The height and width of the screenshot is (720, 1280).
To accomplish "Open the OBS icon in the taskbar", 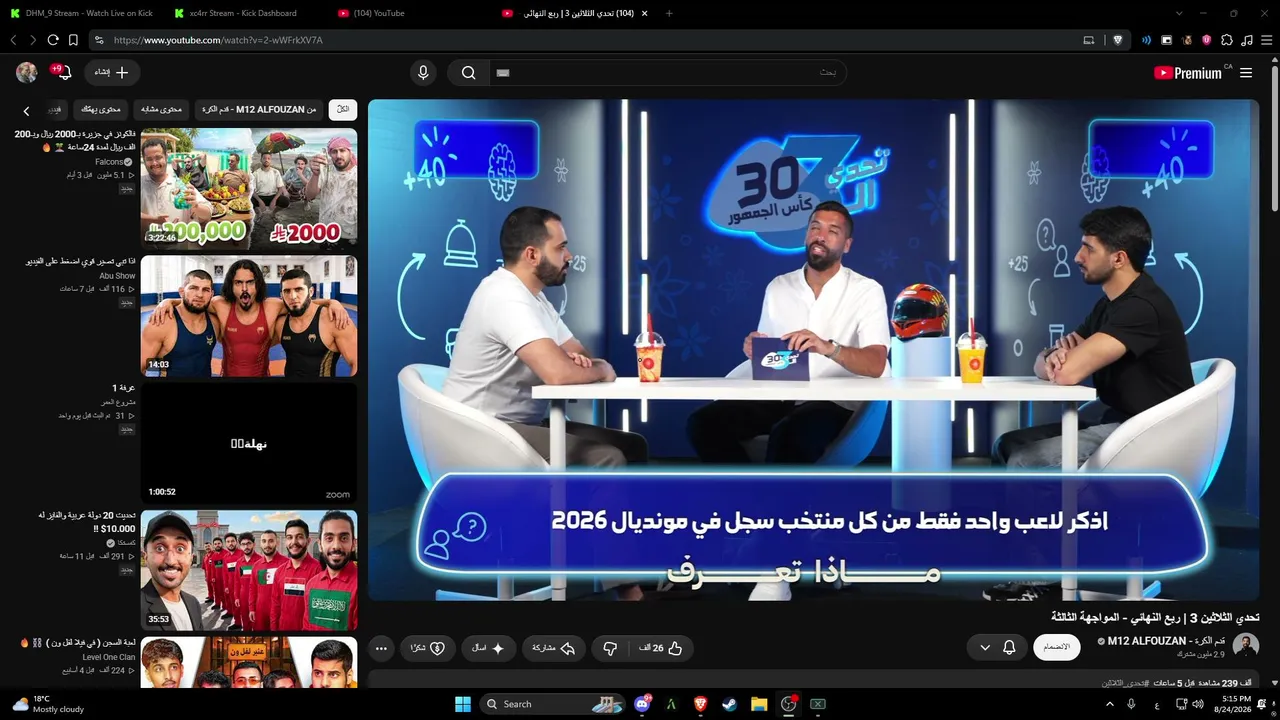I will click(788, 704).
